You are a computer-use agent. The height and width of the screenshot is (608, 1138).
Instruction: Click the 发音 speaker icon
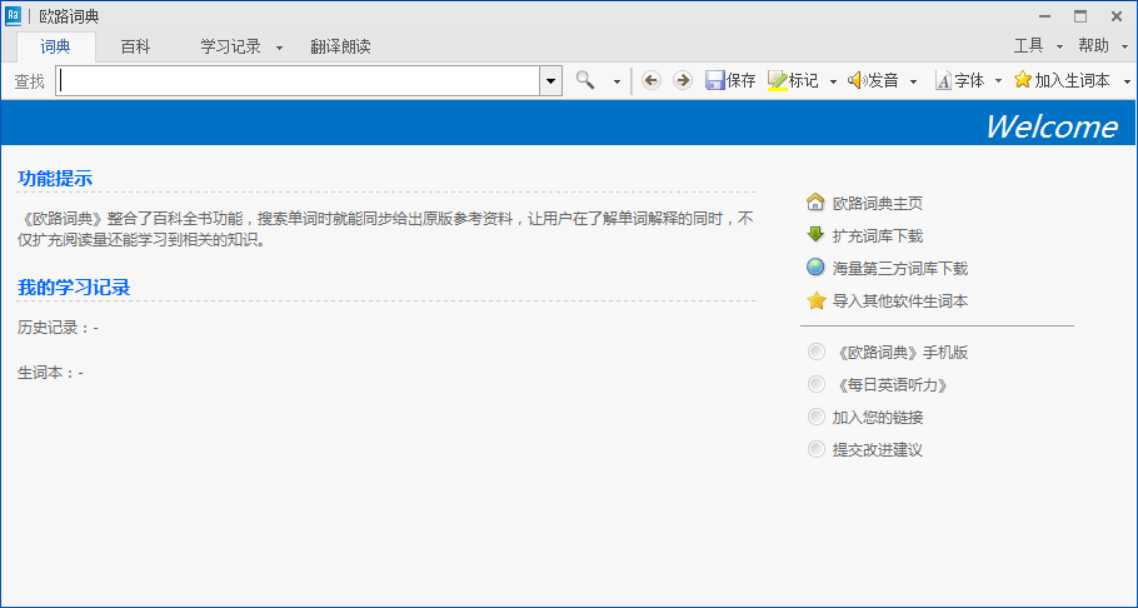click(x=857, y=81)
